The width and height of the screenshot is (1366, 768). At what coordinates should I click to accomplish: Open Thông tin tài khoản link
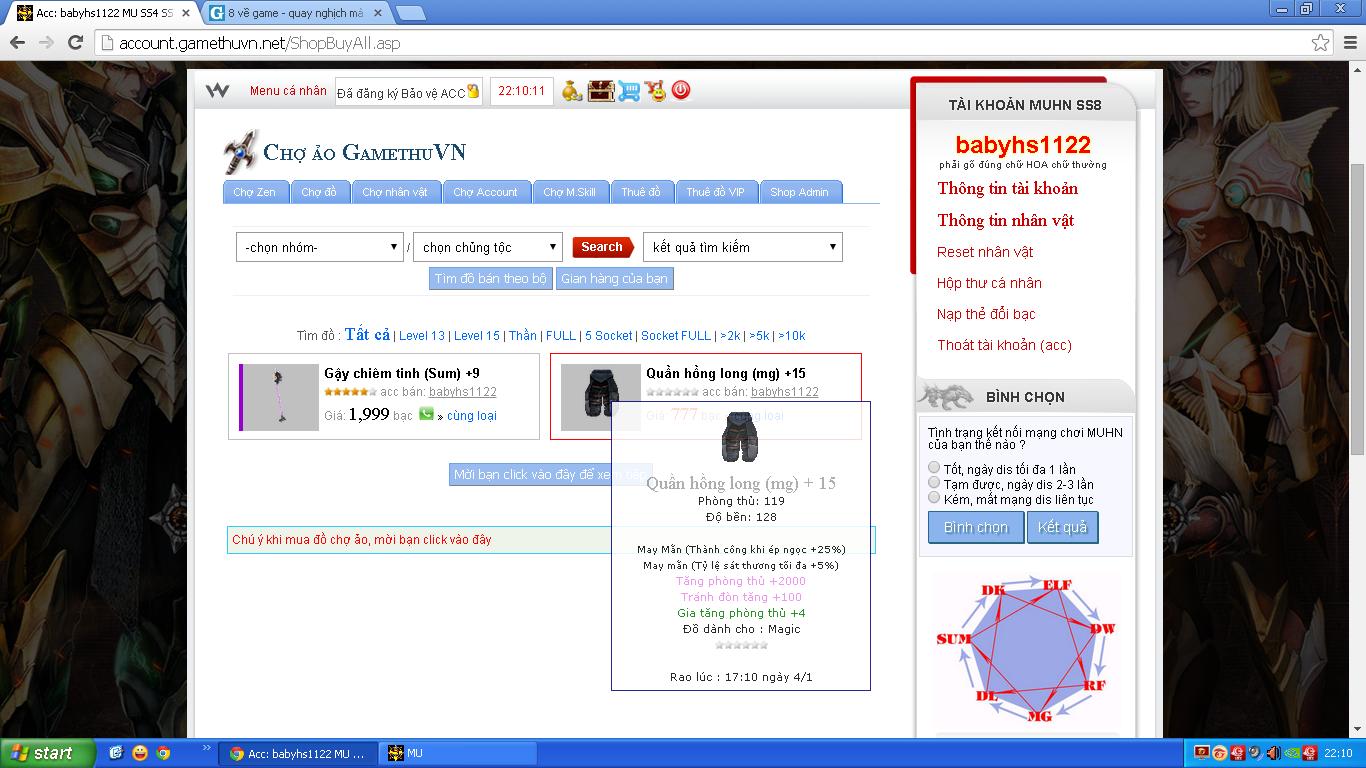1008,188
